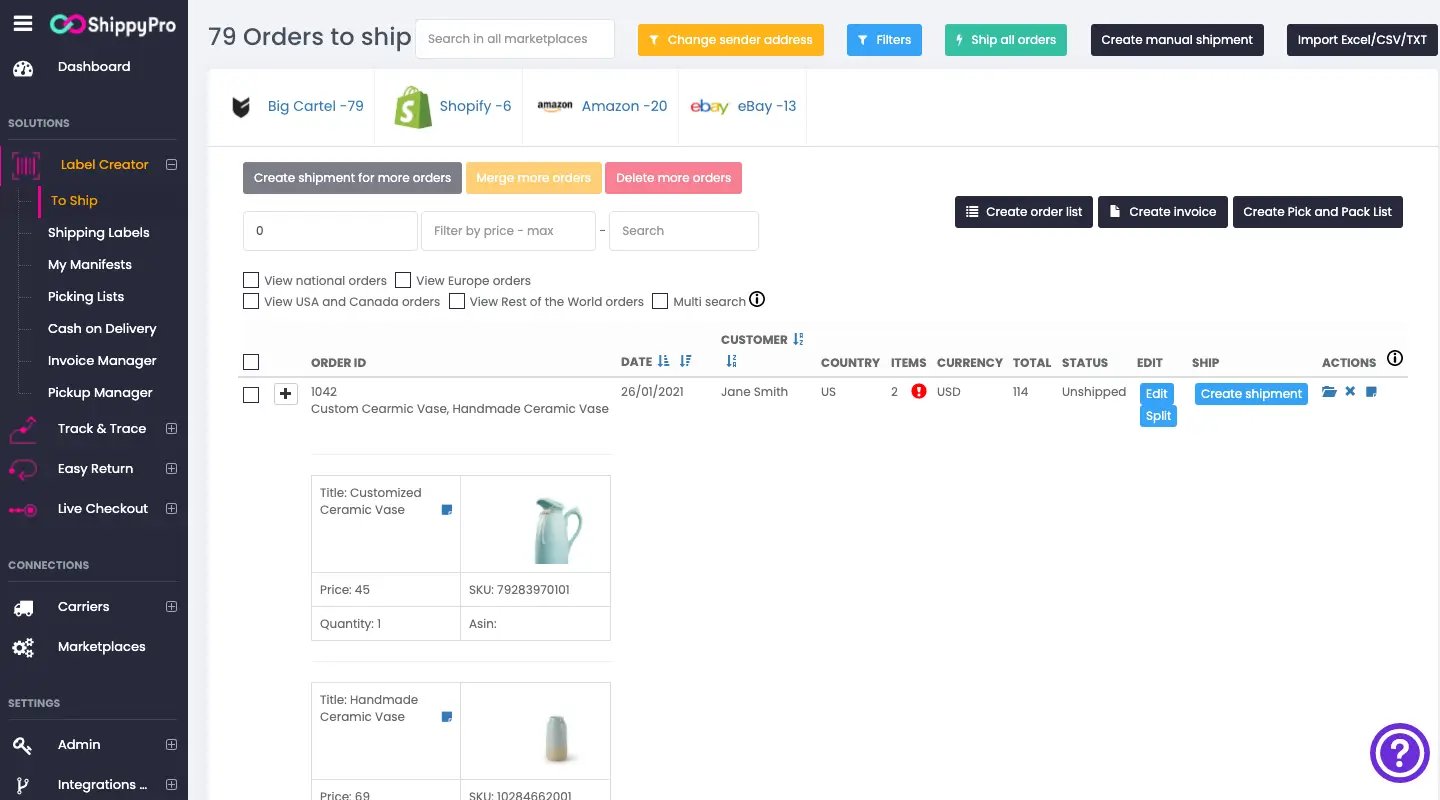The width and height of the screenshot is (1440, 800).
Task: Sort orders by date ascending icon
Action: [664, 361]
